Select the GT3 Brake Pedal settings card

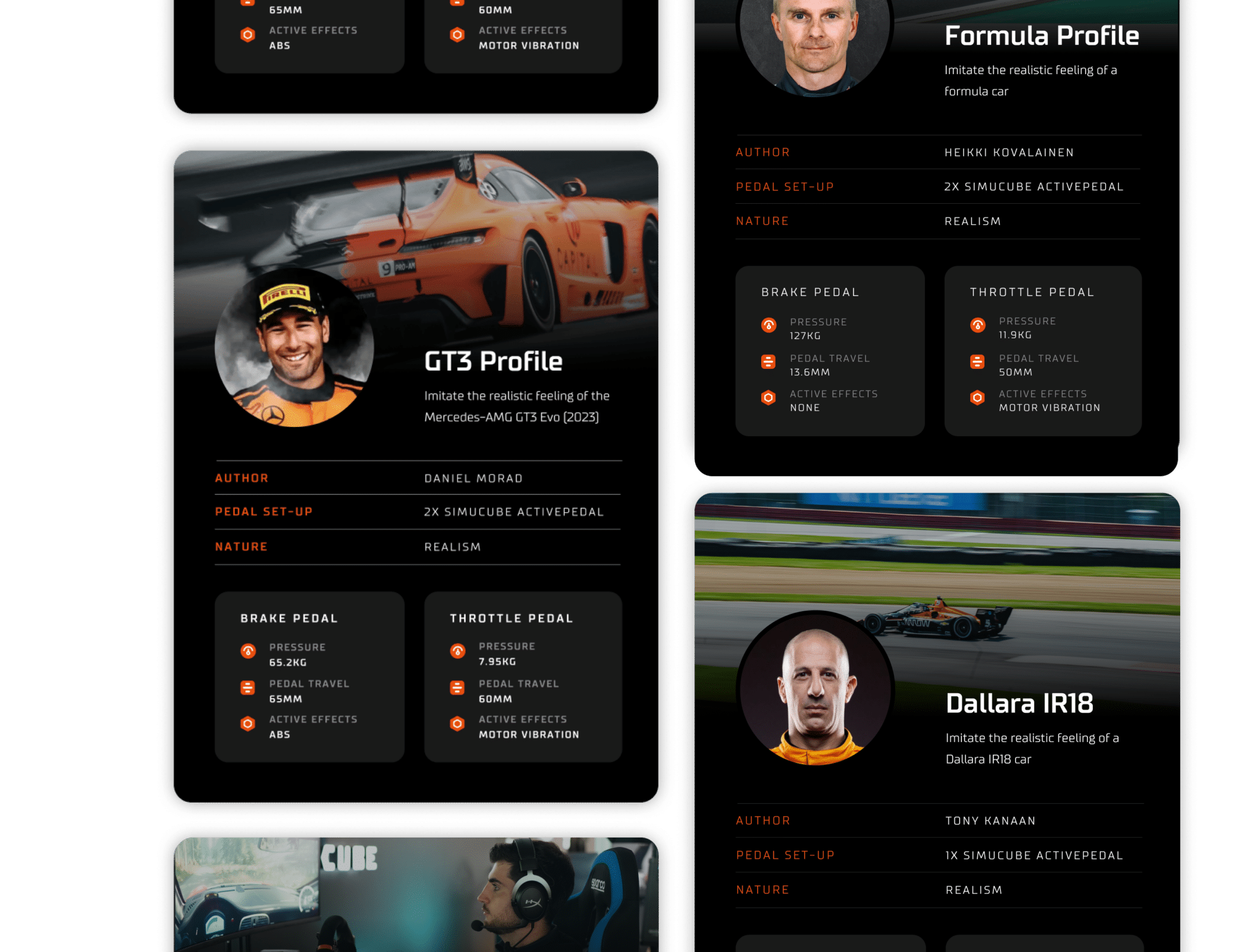(310, 676)
